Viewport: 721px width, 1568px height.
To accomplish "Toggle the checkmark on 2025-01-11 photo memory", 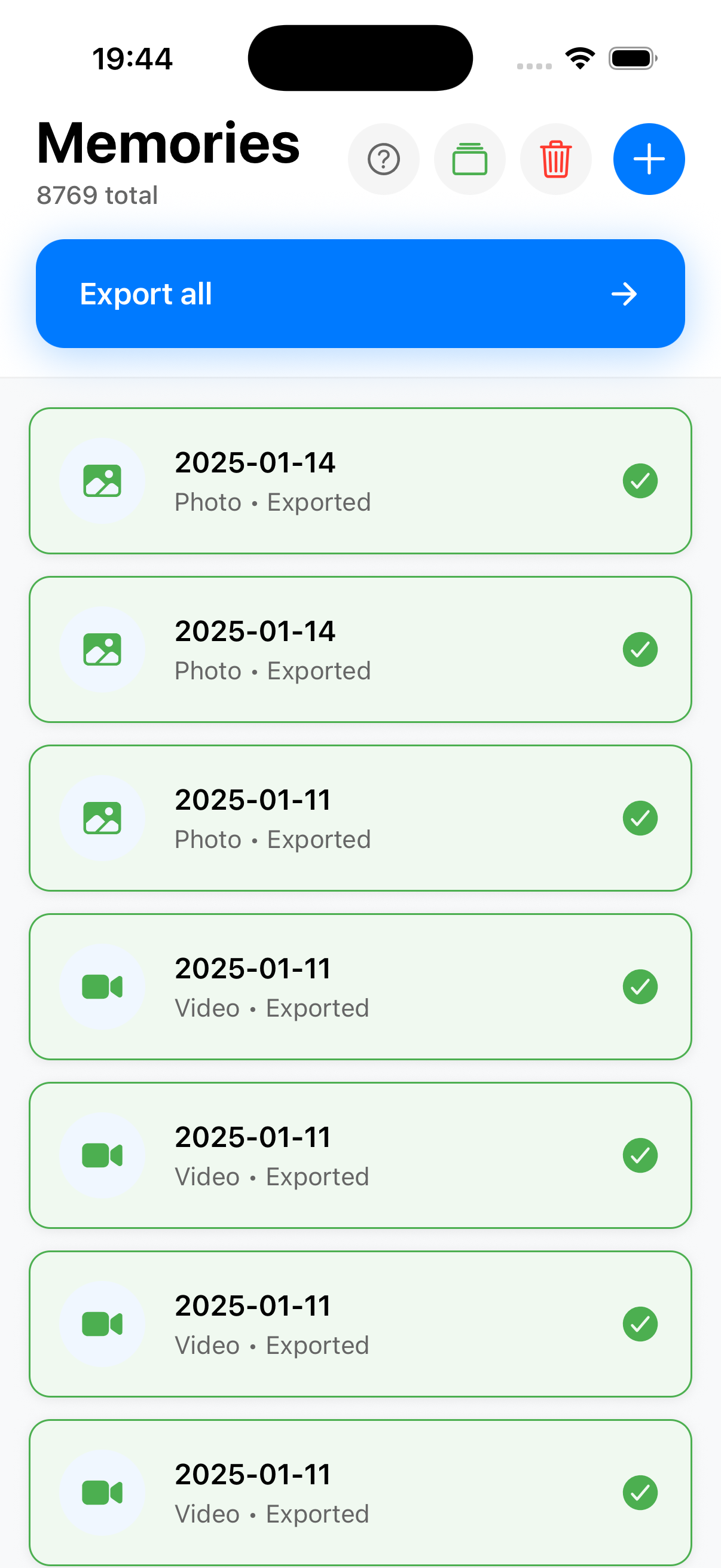I will 640,818.
